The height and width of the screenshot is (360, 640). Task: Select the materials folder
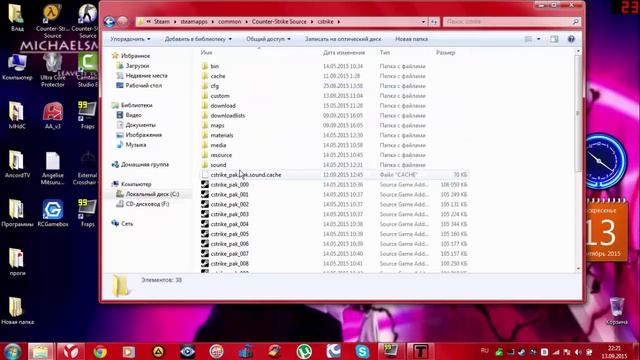click(222, 135)
